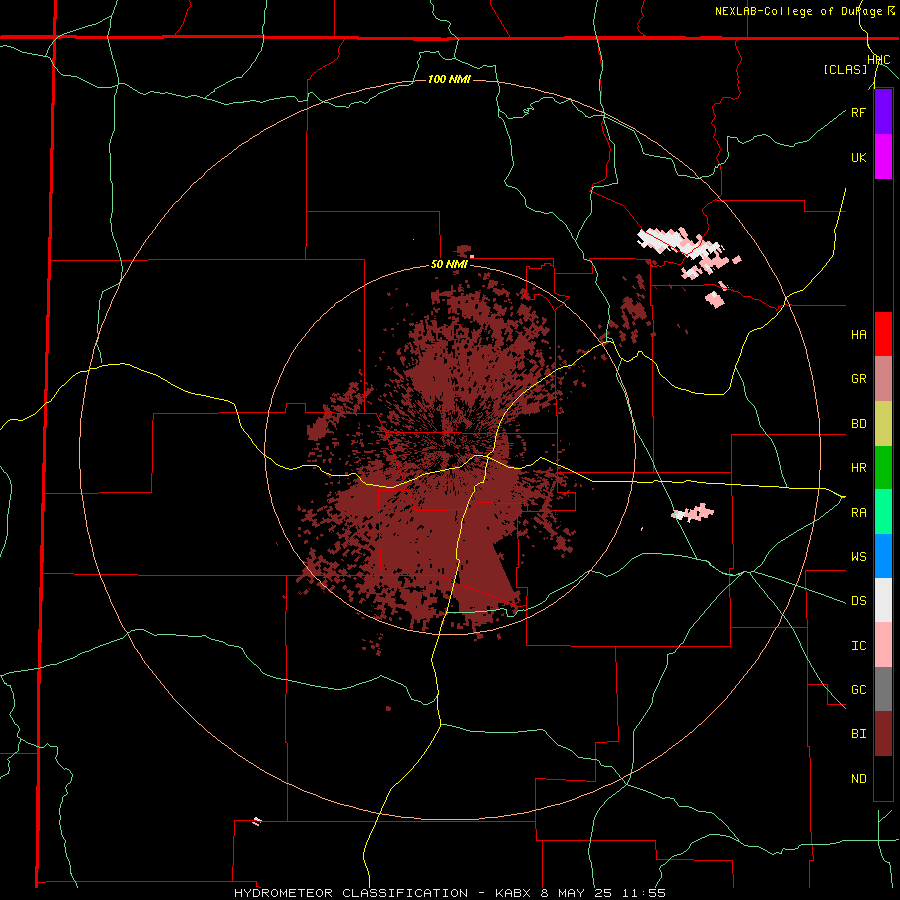Click the BI legend label
The height and width of the screenshot is (900, 900).
[x=858, y=734]
